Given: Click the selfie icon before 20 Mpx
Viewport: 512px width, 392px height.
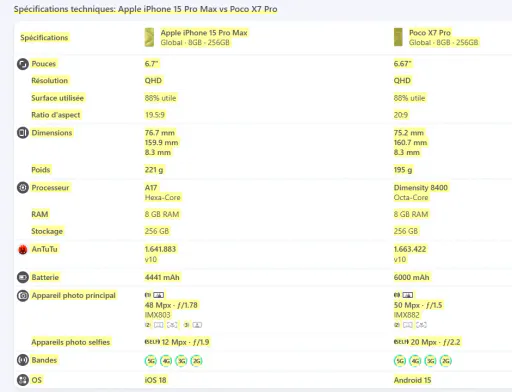Looking at the screenshot, I should click(401, 342).
